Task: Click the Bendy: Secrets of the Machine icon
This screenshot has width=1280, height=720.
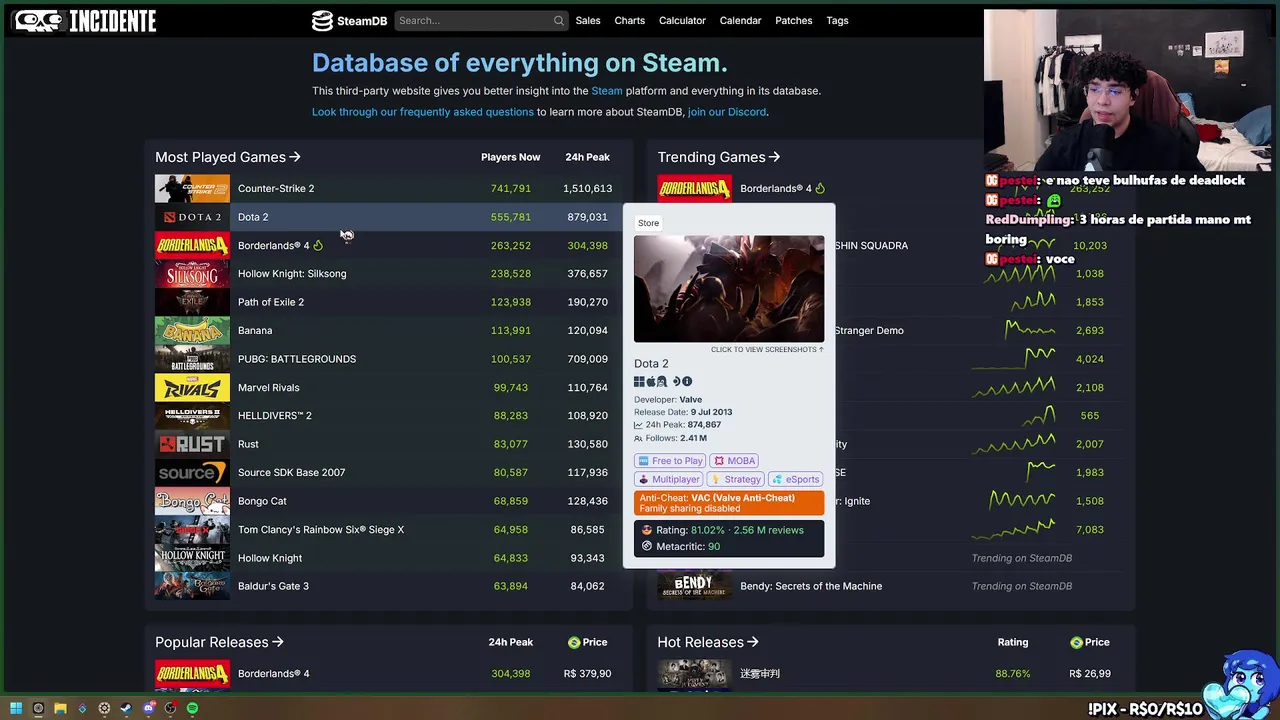Action: [x=694, y=586]
